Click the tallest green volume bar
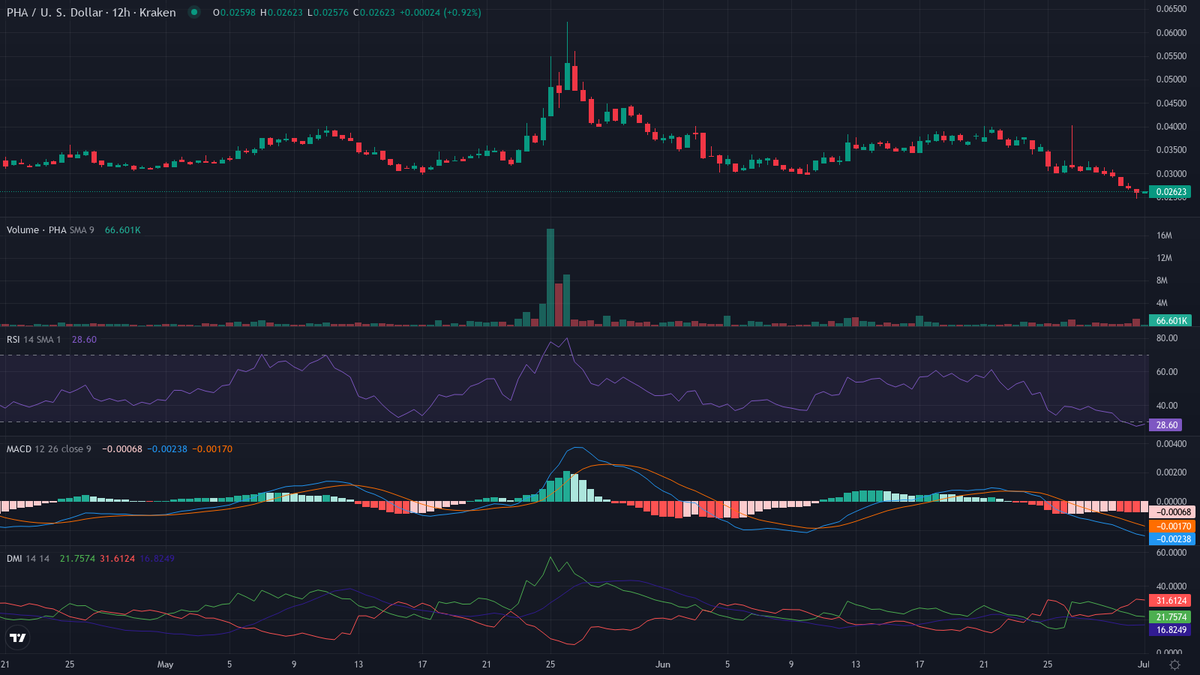This screenshot has height=675, width=1200. point(550,277)
